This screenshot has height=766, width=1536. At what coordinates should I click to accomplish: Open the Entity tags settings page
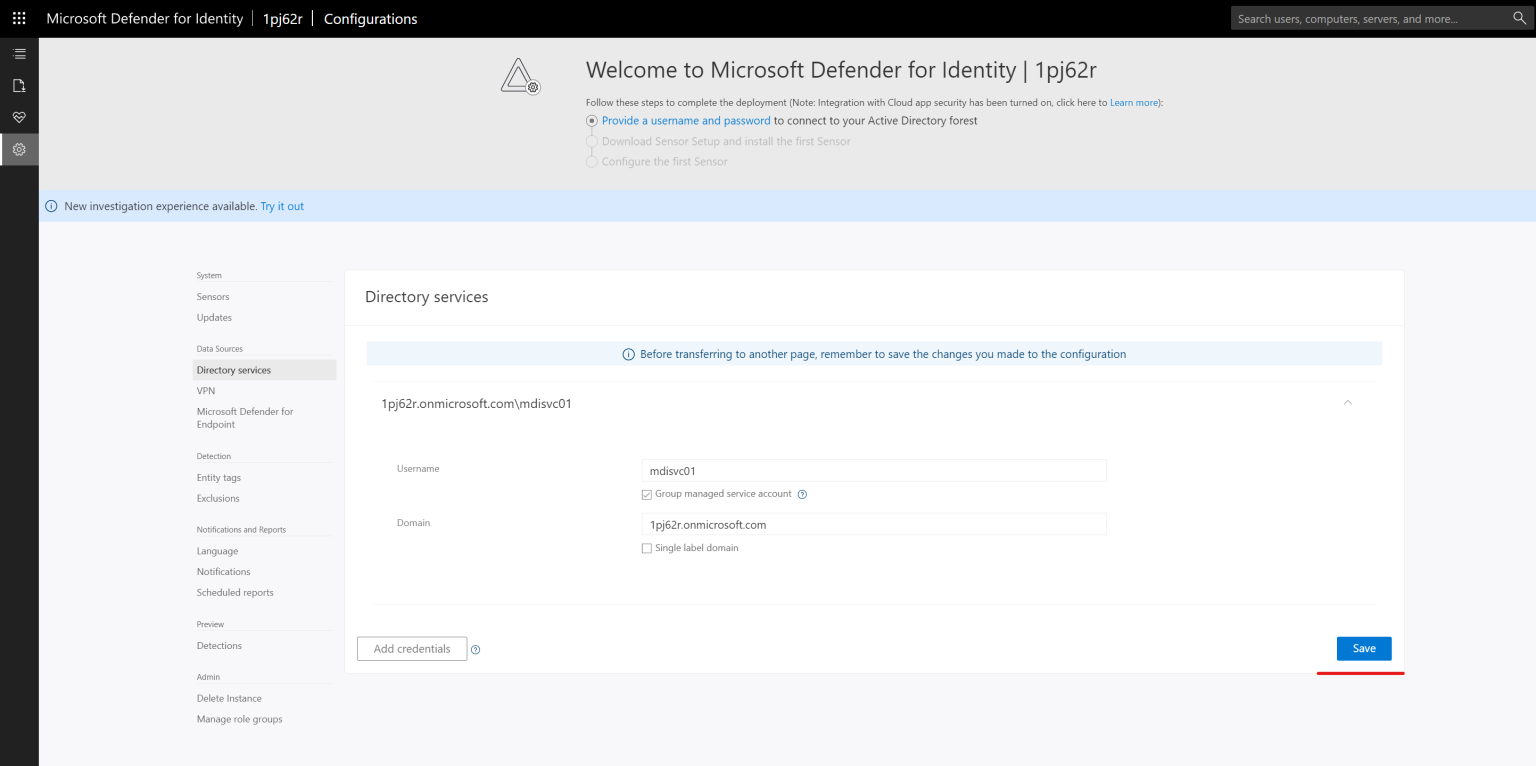(x=219, y=477)
